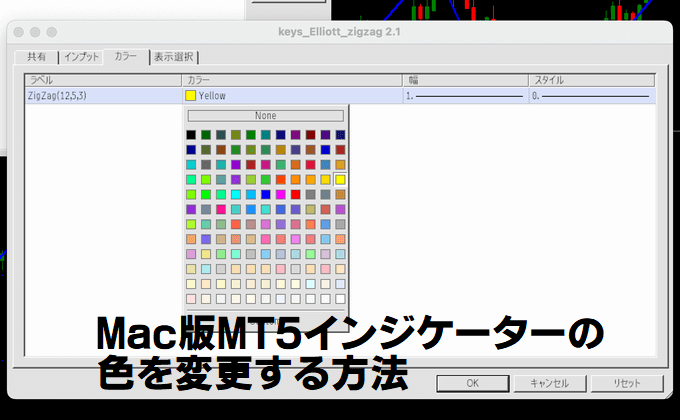Select the ZigZag(12,5,3) label row

pyautogui.click(x=103, y=95)
